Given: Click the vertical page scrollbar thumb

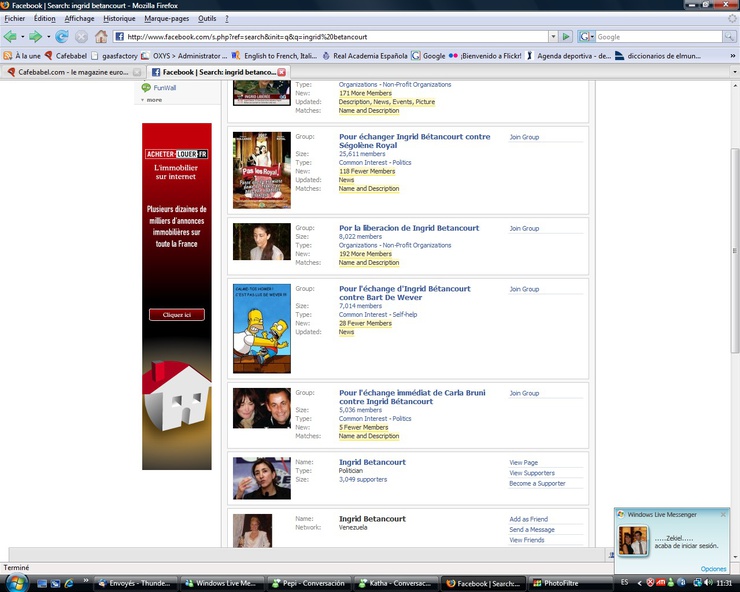Looking at the screenshot, I should (735, 250).
